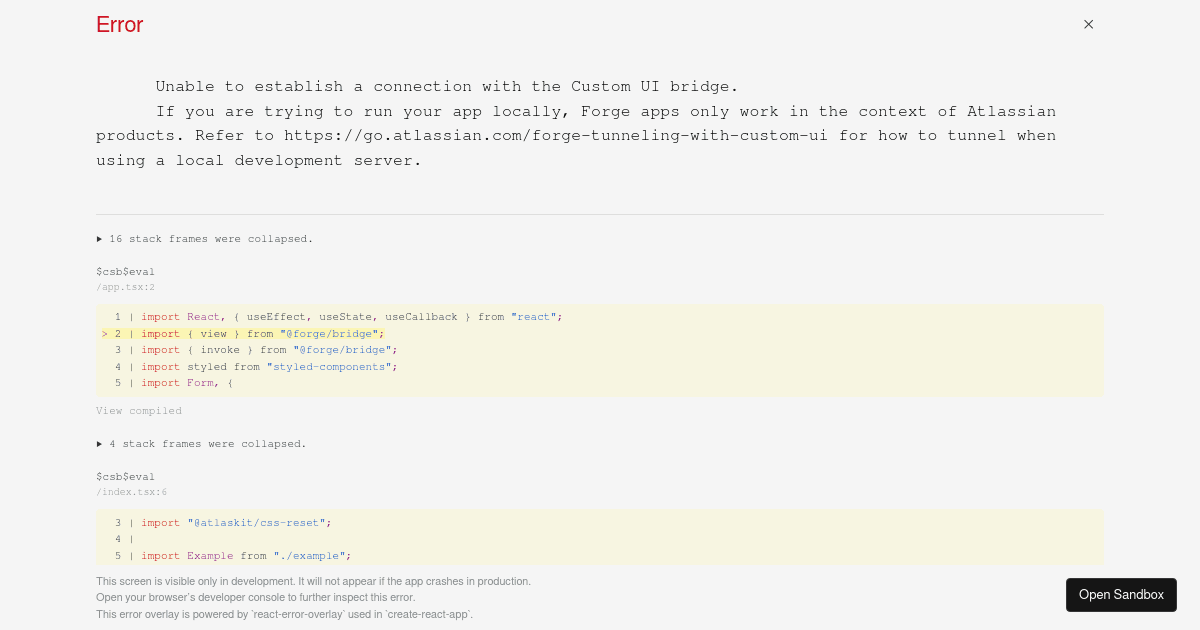Click the import Form code line
This screenshot has width=1200, height=630.
coord(600,383)
